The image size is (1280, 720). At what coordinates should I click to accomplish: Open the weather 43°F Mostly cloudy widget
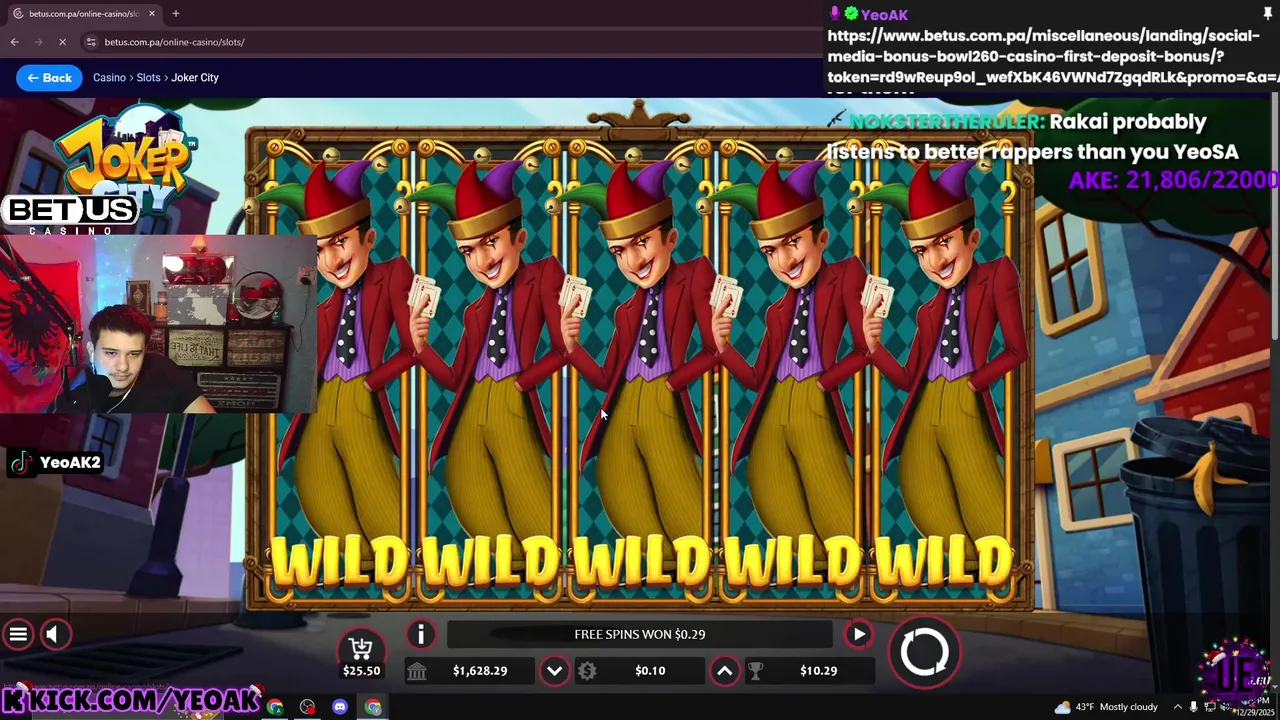pos(1106,707)
